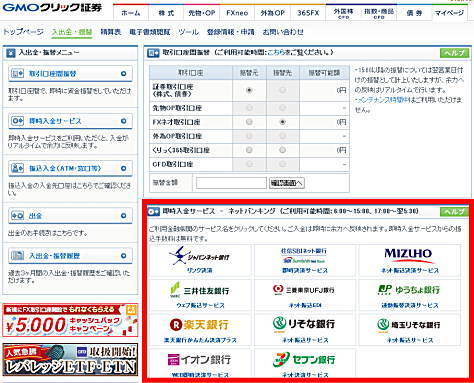Click the 出金 sidebar withdrawal icon
Screen dimensions: 474x383
pyautogui.click(x=17, y=216)
